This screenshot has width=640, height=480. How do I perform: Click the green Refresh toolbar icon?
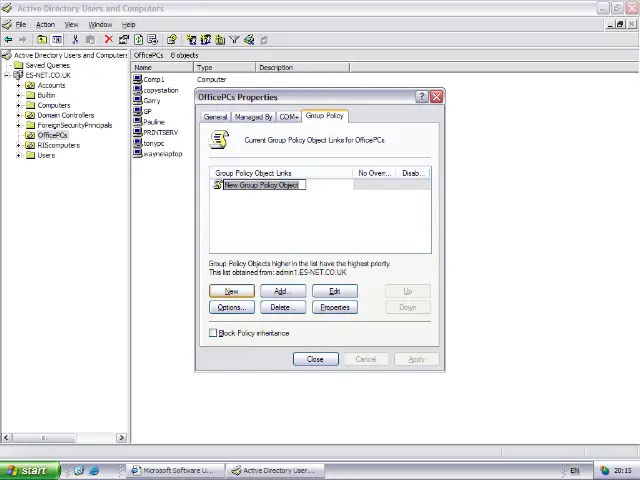pyautogui.click(x=138, y=40)
